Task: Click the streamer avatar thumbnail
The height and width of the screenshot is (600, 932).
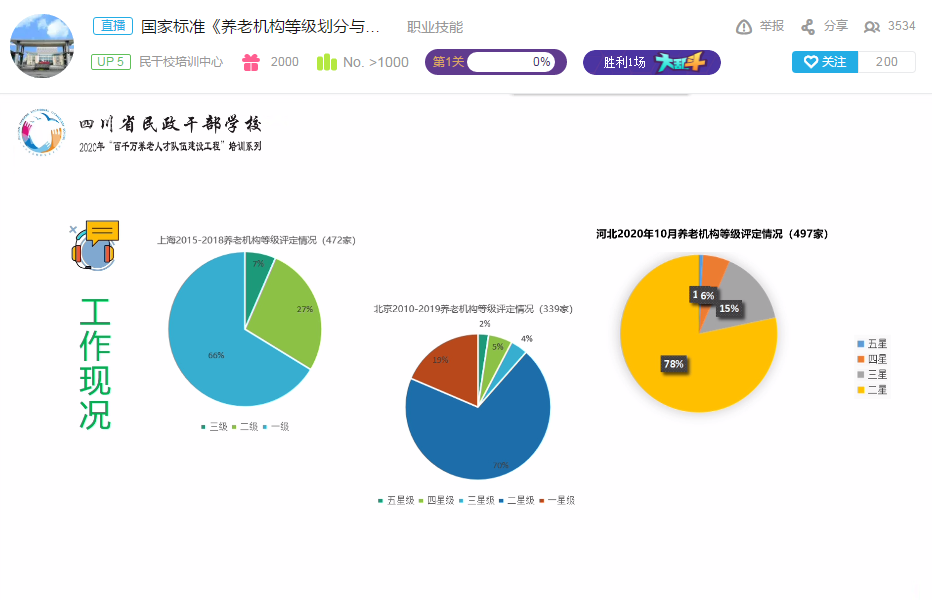Action: (42, 46)
